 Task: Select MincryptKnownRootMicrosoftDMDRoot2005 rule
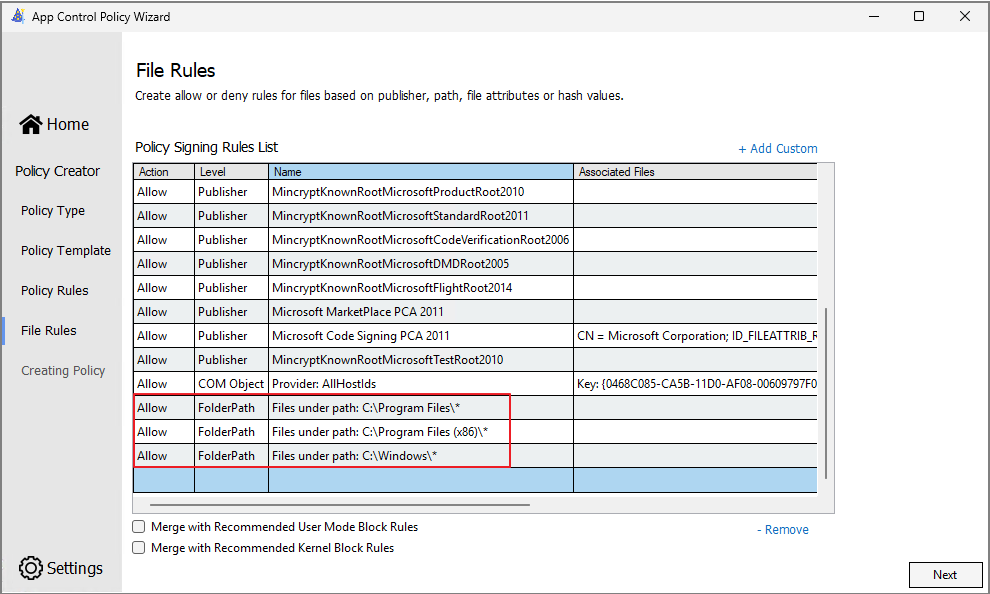(421, 264)
